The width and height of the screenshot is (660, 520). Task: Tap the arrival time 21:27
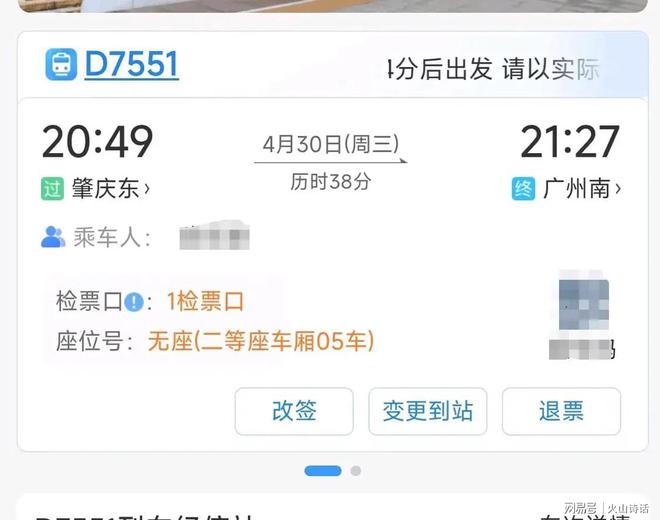(x=570, y=141)
